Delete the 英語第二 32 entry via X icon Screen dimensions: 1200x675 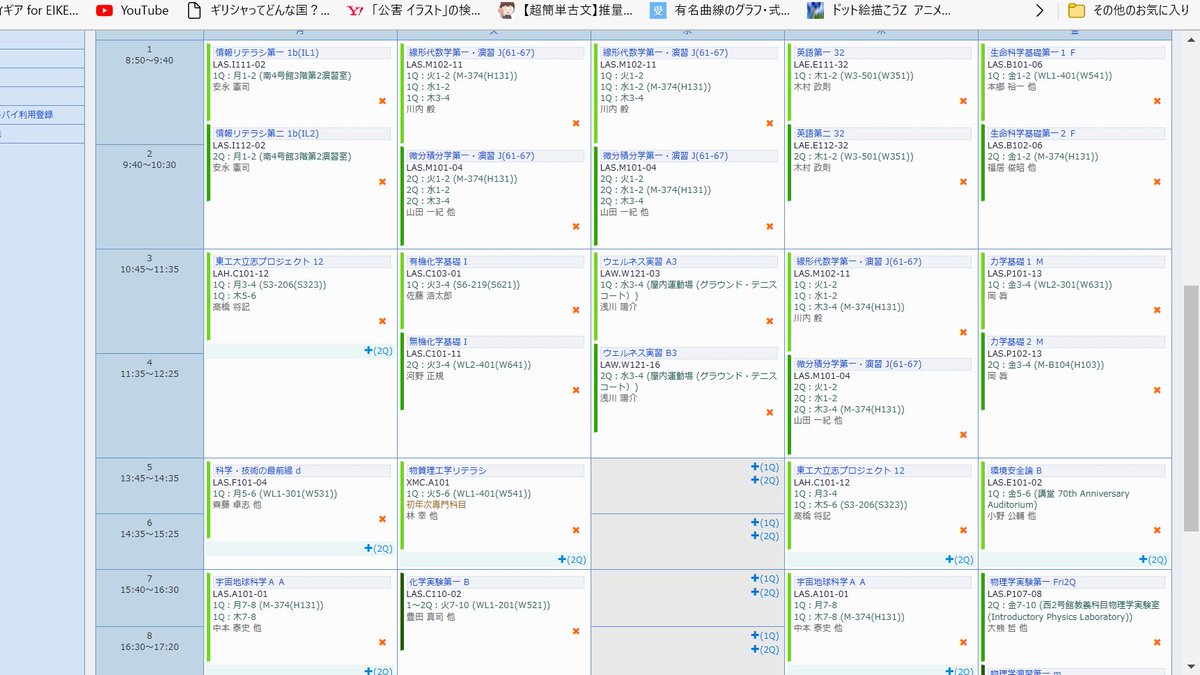[963, 182]
